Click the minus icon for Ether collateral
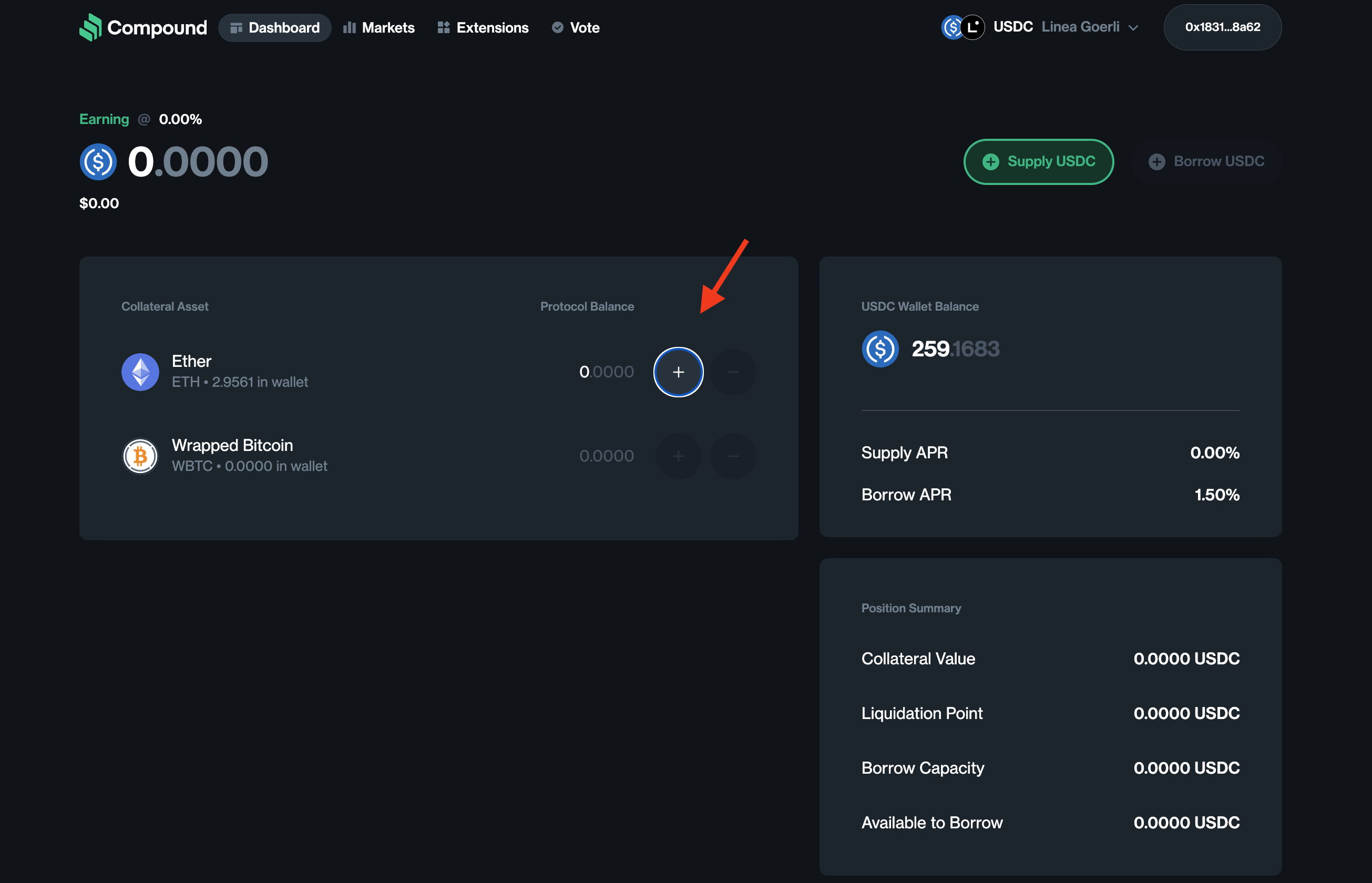Image resolution: width=1372 pixels, height=883 pixels. 733,372
